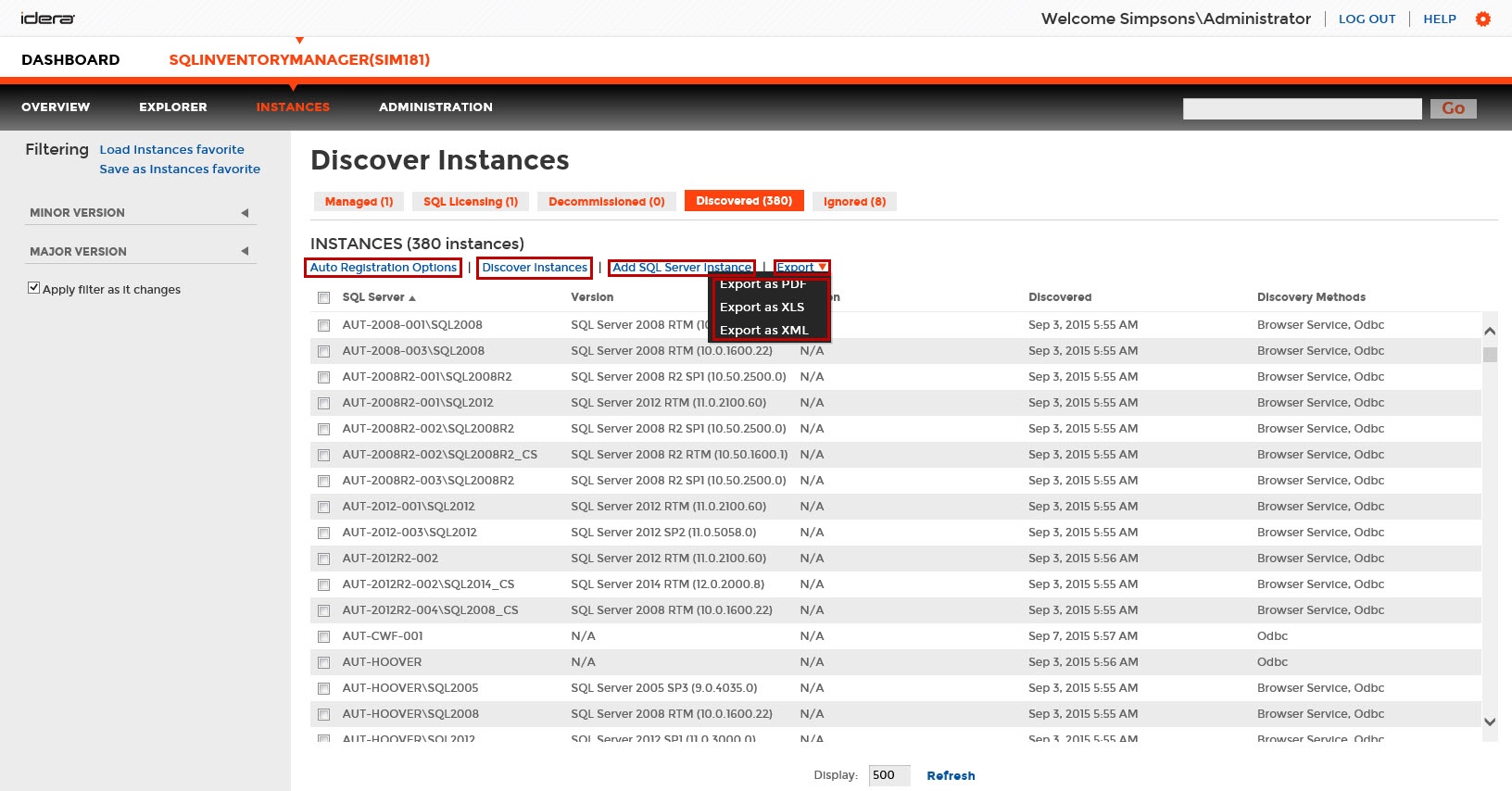Click the AUT-2012R2-004\SQL2008_CS instance name

430,610
